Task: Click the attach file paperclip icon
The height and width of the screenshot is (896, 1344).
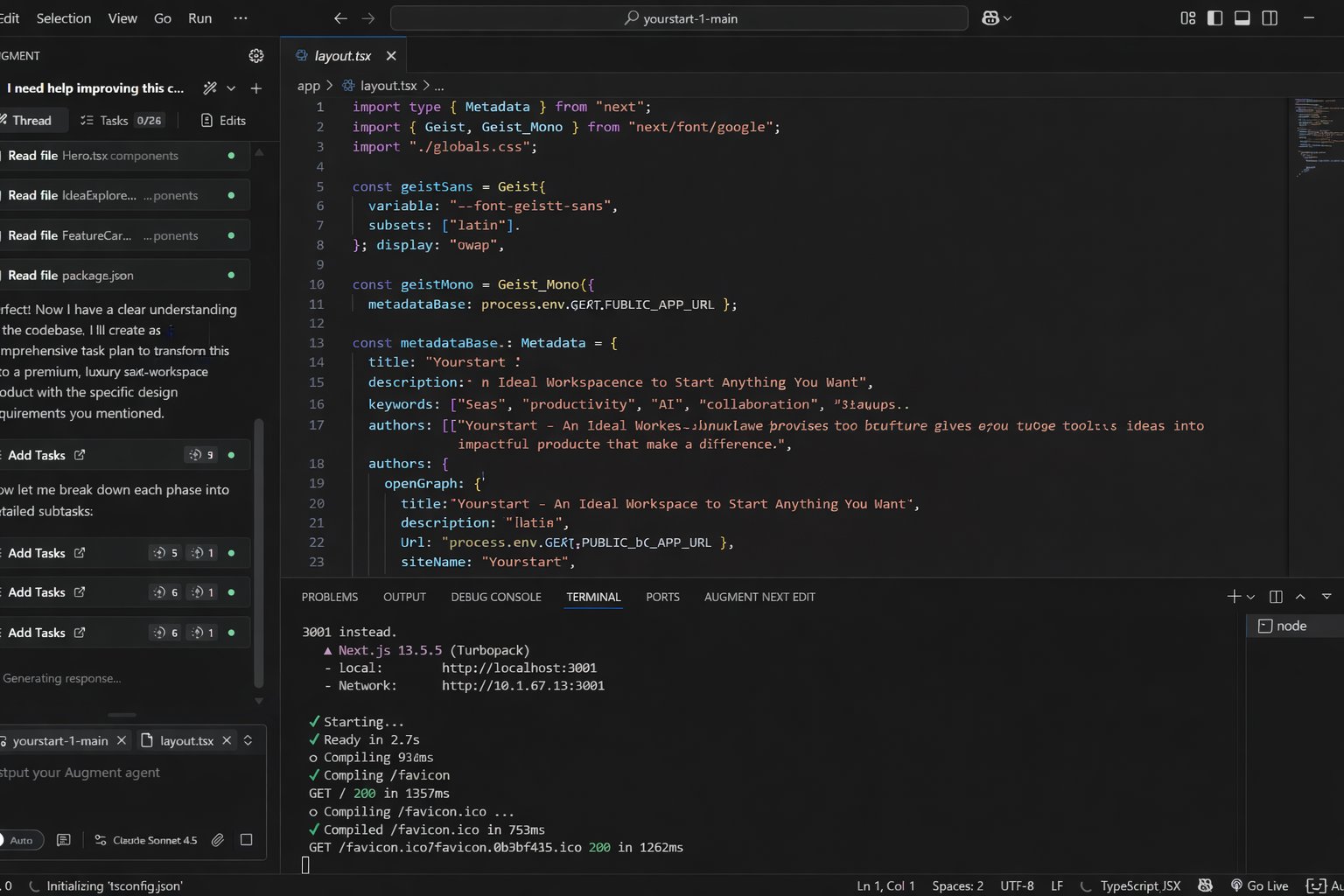Action: (x=218, y=840)
